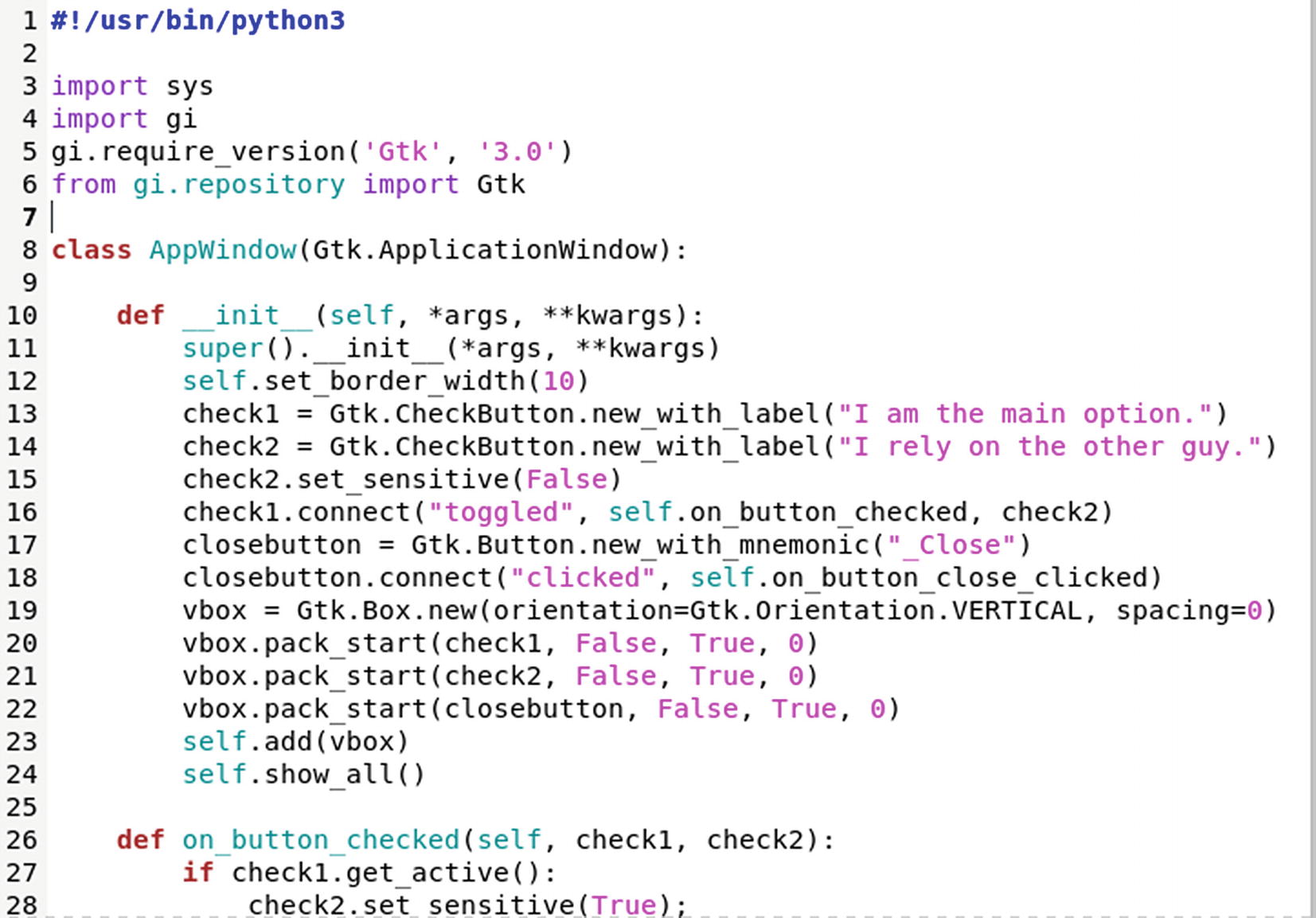The height and width of the screenshot is (918, 1316).
Task: Click the word 'import' on line 3
Action: pyautogui.click(x=99, y=86)
